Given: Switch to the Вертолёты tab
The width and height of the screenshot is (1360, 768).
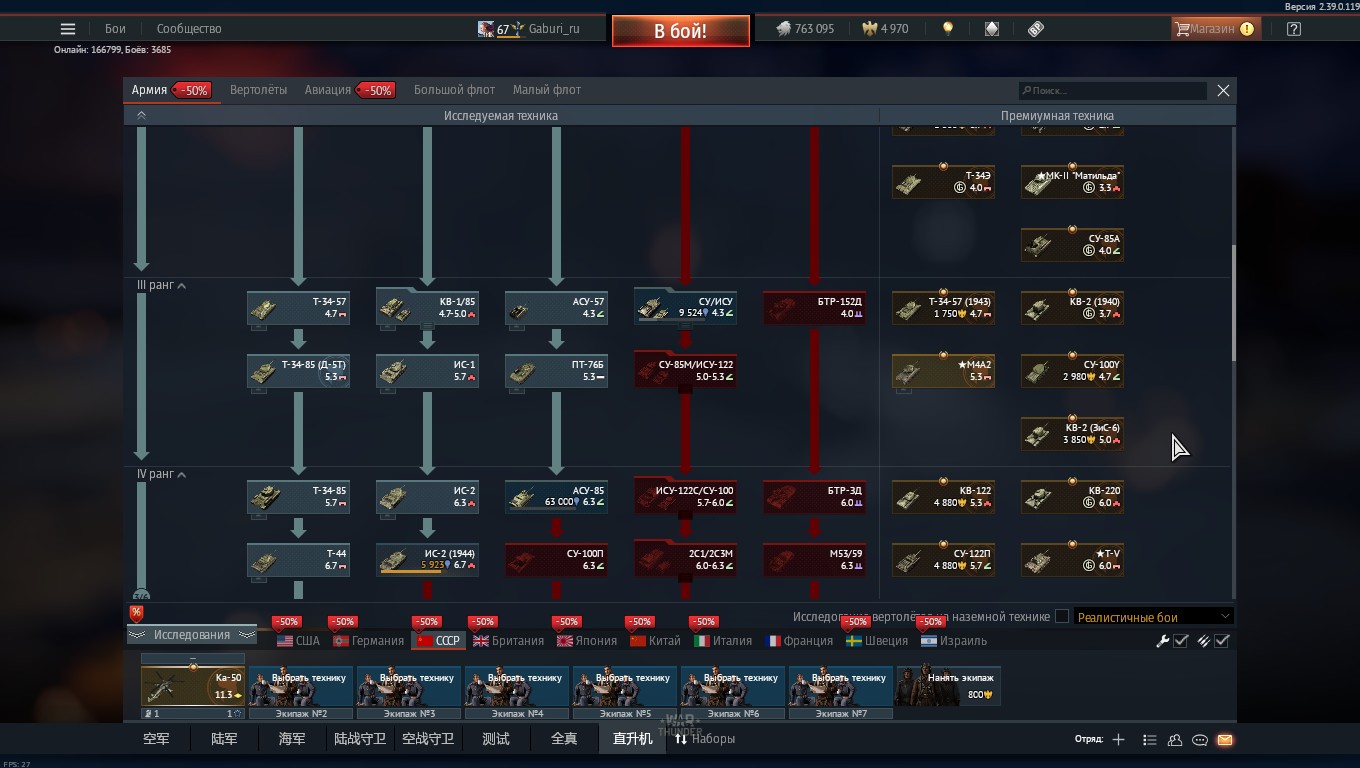Looking at the screenshot, I should coord(258,90).
